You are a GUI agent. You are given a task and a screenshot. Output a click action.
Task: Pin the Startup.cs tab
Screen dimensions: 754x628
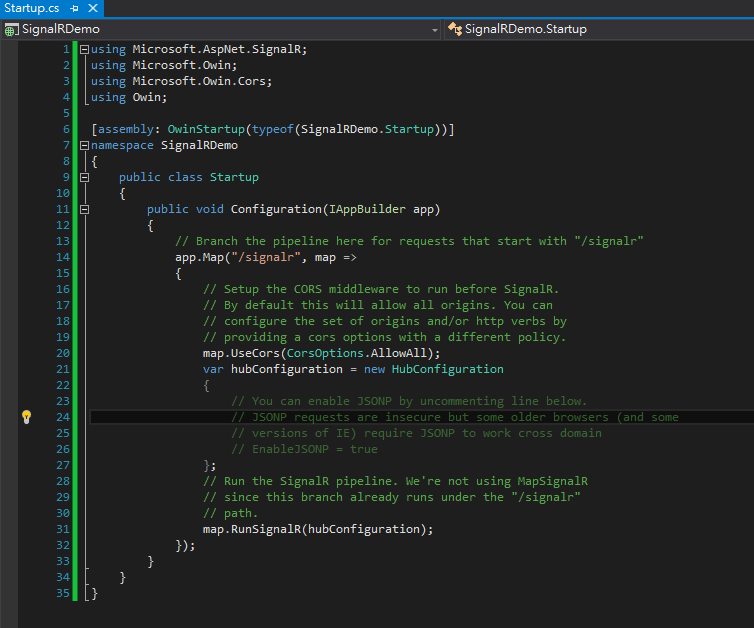coord(74,8)
